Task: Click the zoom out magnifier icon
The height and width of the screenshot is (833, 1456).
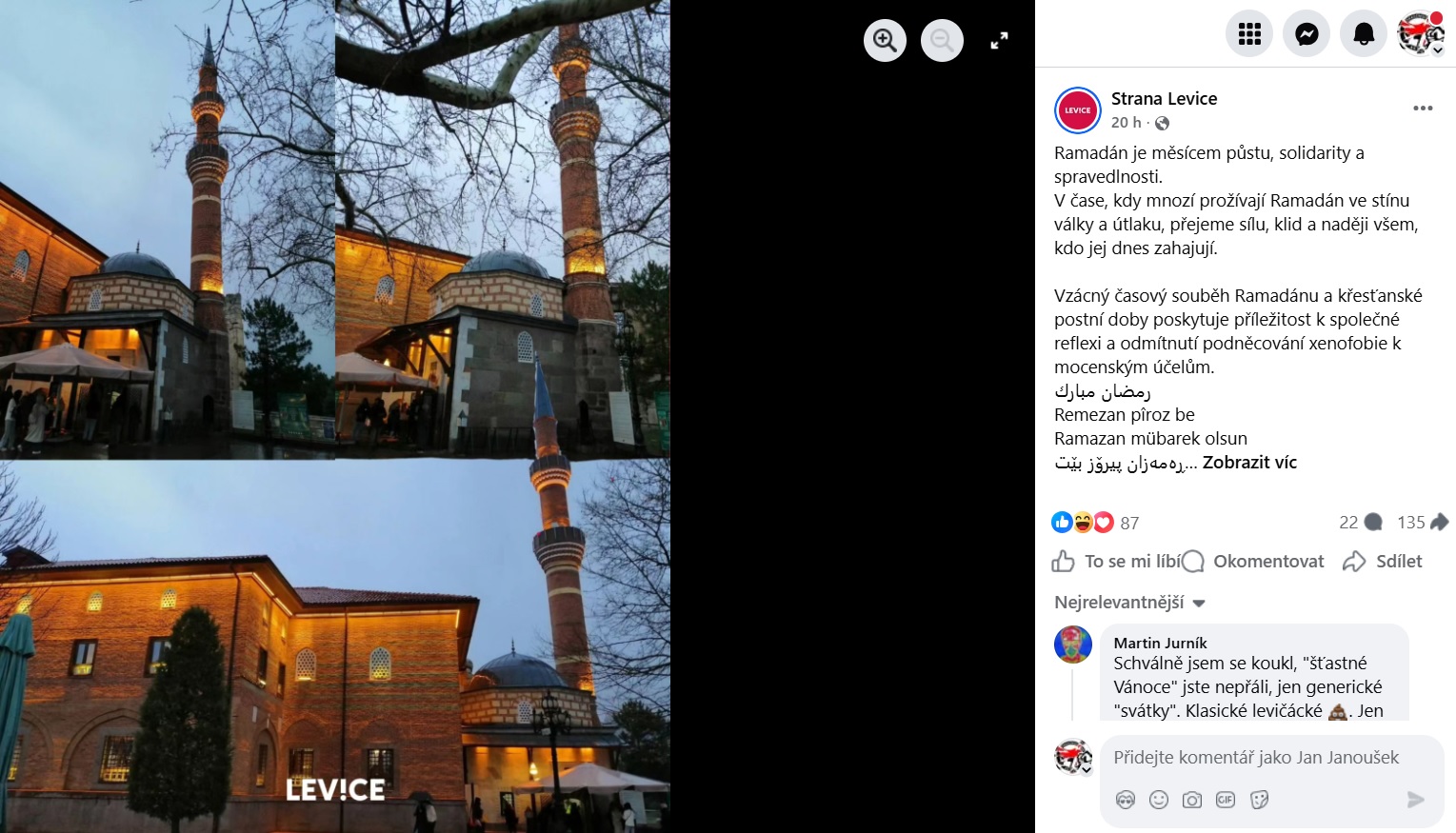Action: pyautogui.click(x=942, y=40)
